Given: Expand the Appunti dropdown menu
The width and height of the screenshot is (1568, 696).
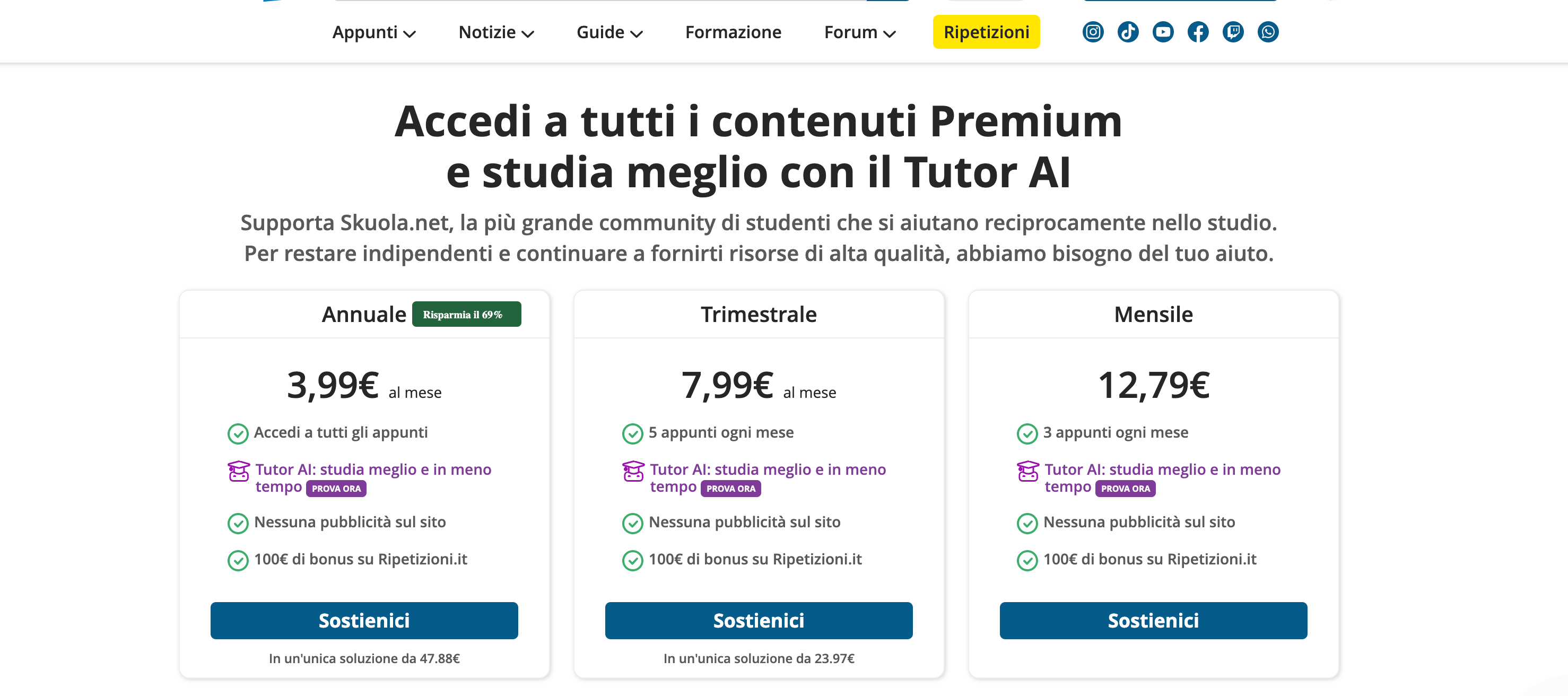Looking at the screenshot, I should [374, 32].
